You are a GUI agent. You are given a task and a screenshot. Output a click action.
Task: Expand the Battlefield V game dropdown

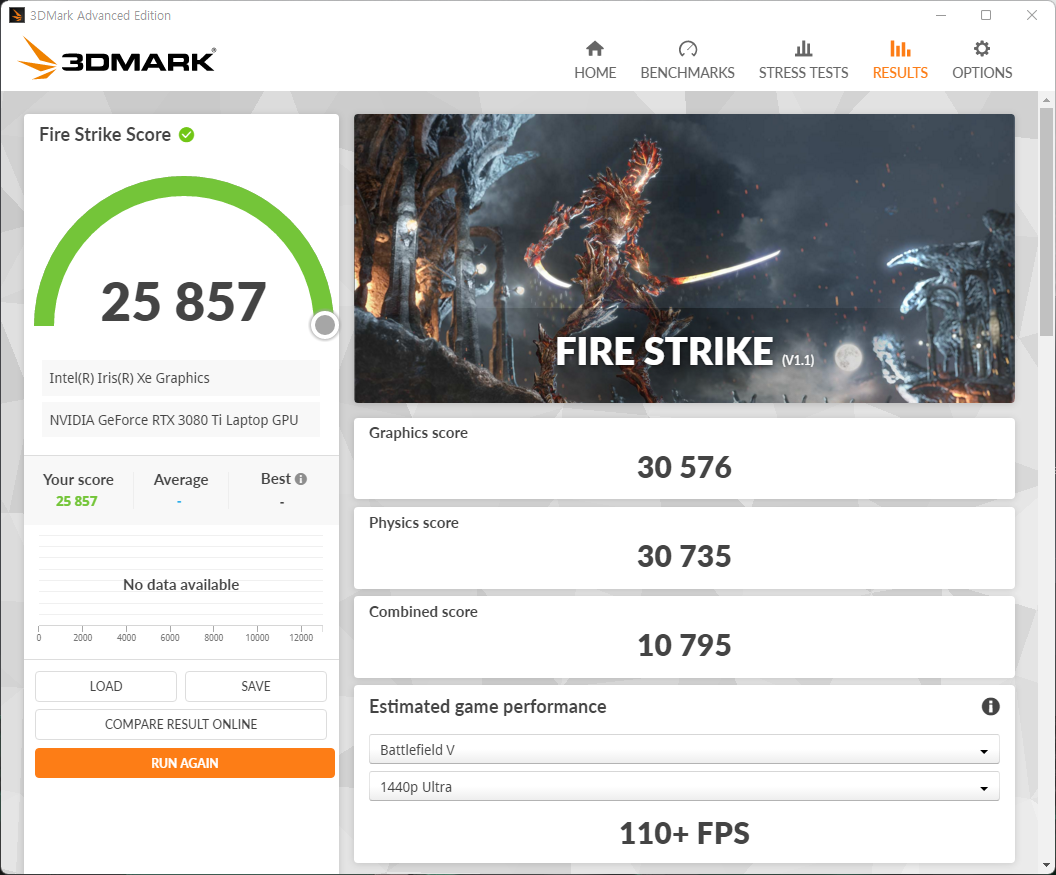tap(684, 750)
